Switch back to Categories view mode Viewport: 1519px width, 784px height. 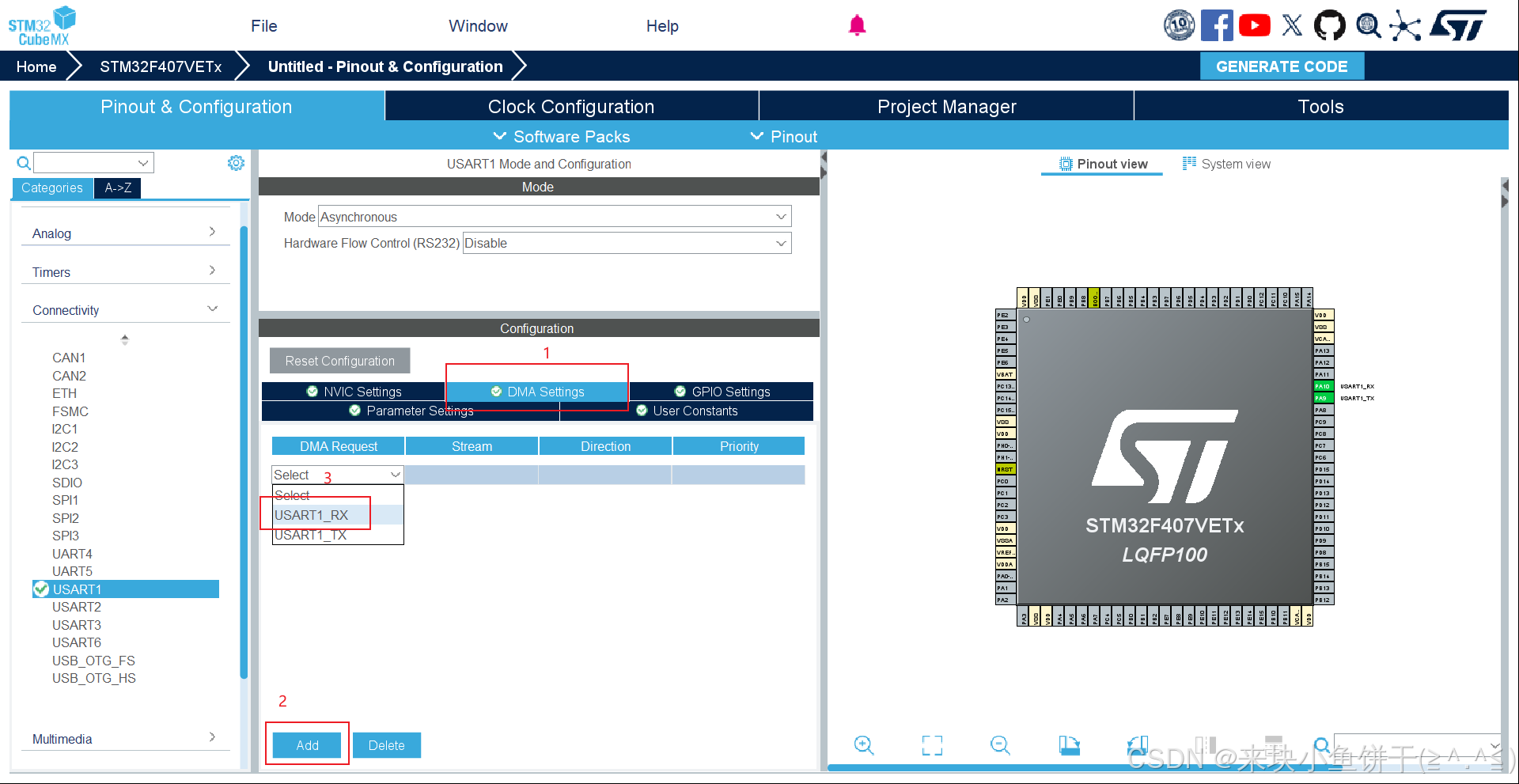pyautogui.click(x=51, y=188)
